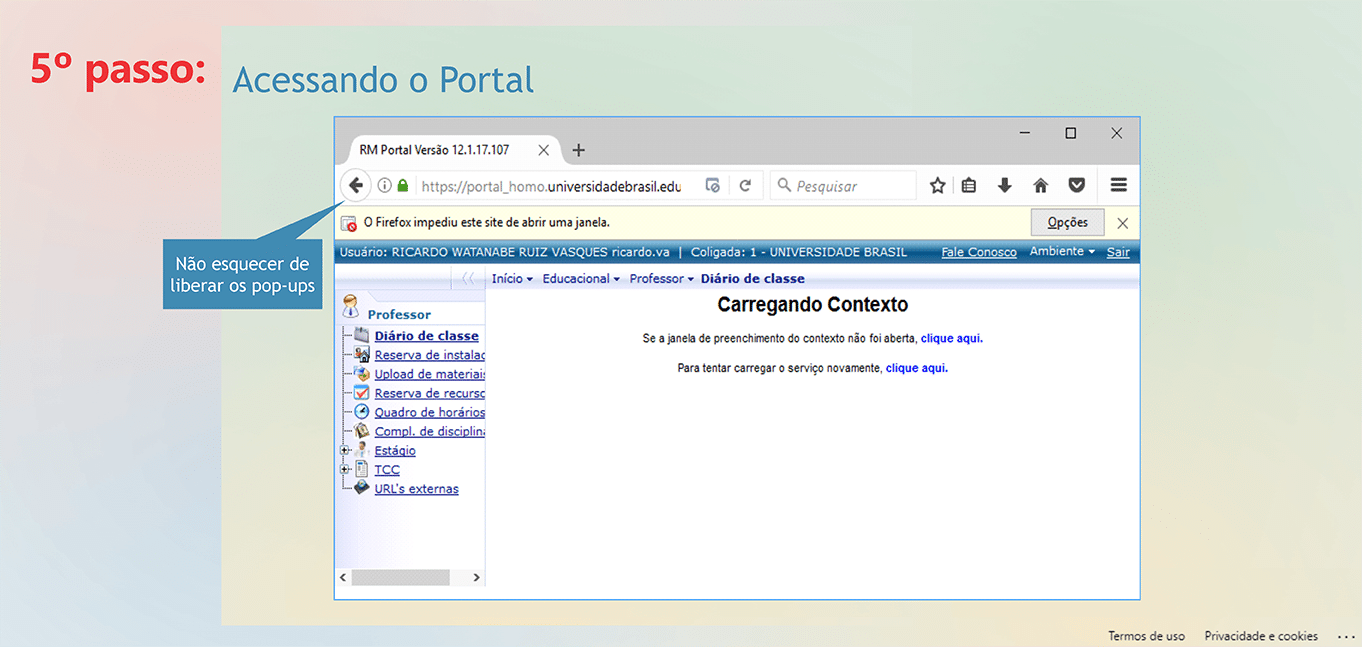Click the browser back arrow button
This screenshot has height=647, width=1362.
click(356, 185)
